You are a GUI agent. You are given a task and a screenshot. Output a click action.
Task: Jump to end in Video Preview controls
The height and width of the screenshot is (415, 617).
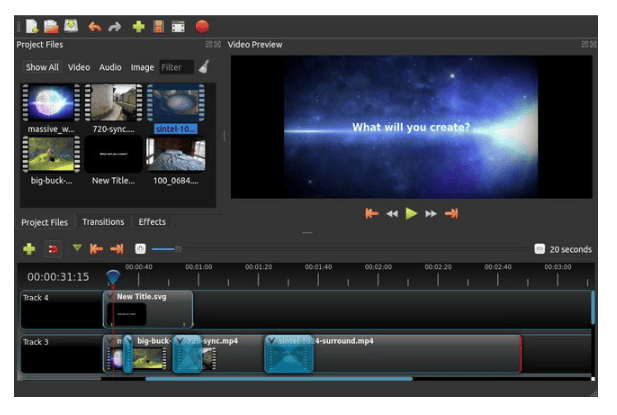[451, 214]
